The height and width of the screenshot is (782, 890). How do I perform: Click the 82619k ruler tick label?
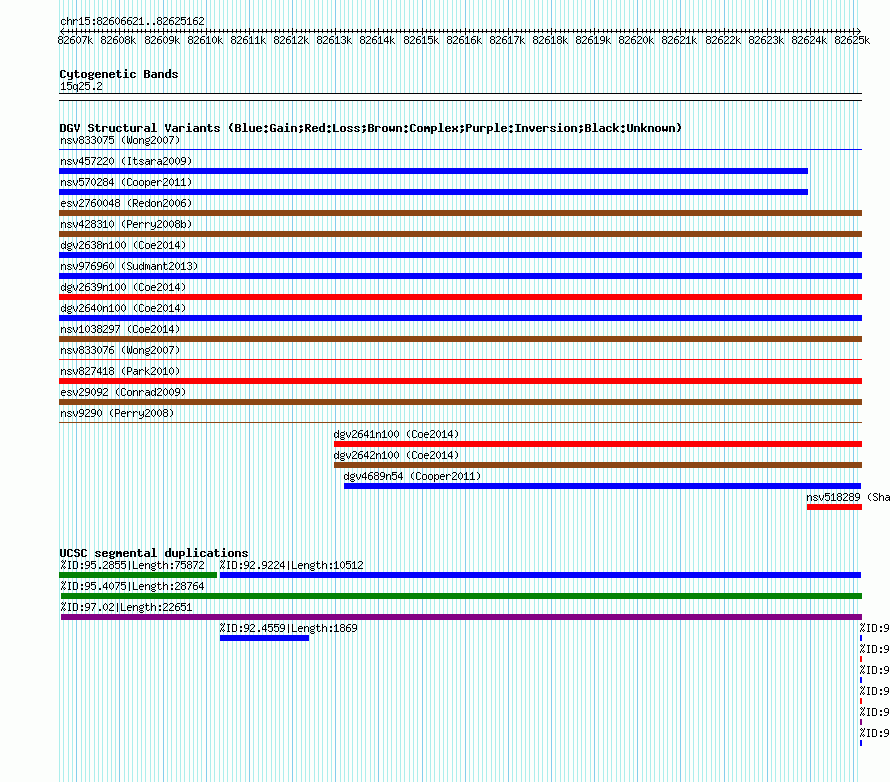click(593, 40)
